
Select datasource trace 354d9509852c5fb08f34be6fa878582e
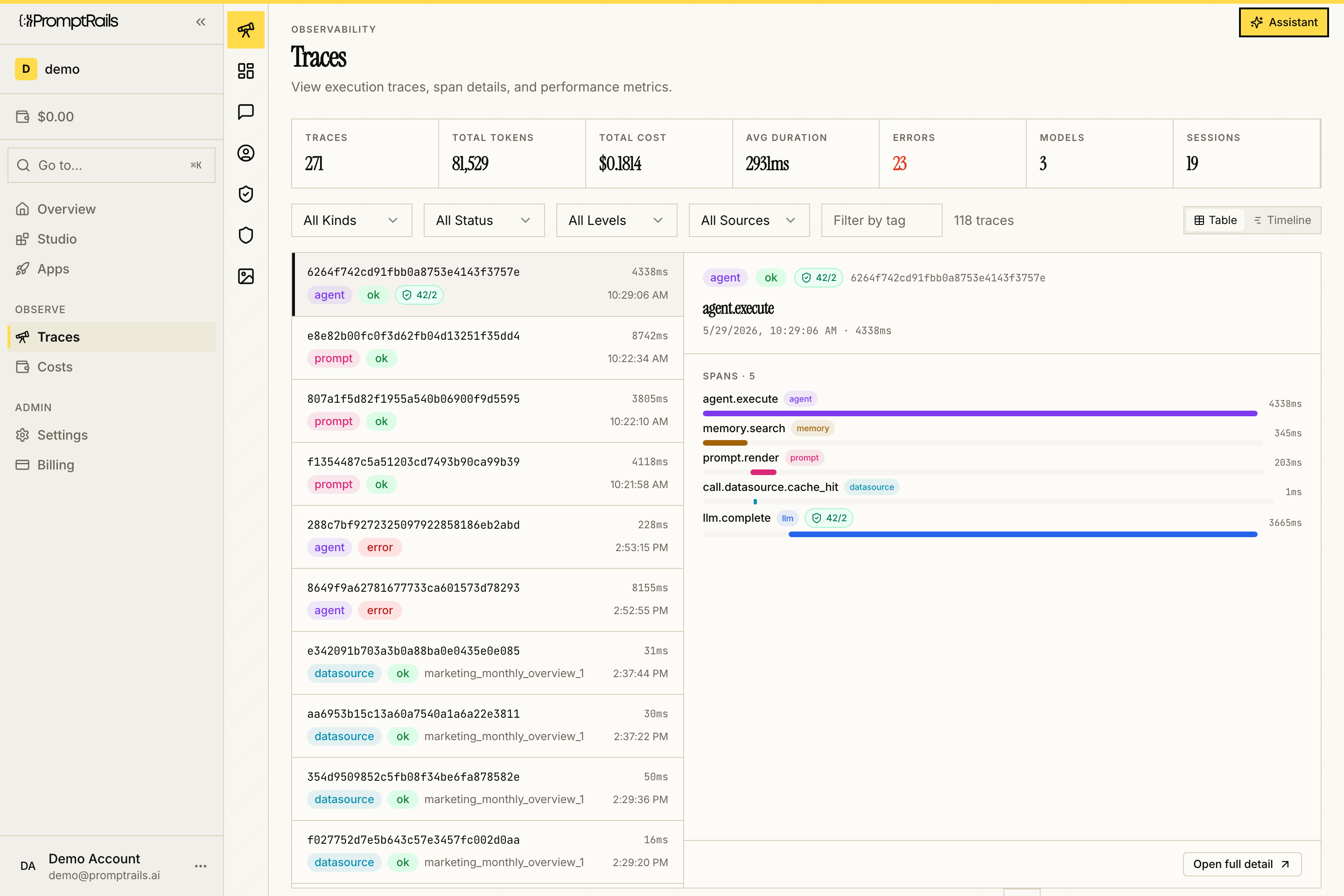487,789
